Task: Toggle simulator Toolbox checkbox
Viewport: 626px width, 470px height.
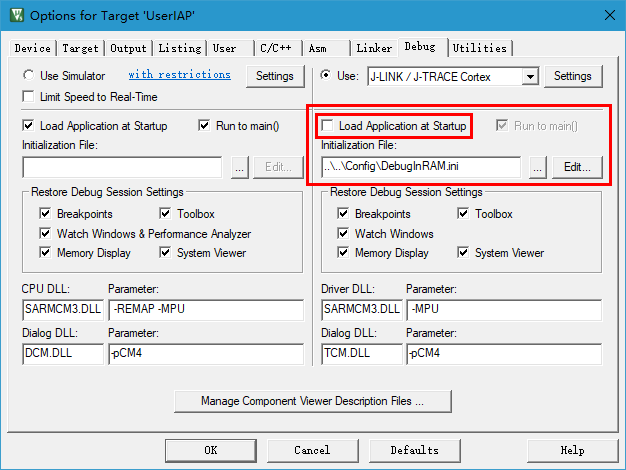Action: click(x=165, y=213)
